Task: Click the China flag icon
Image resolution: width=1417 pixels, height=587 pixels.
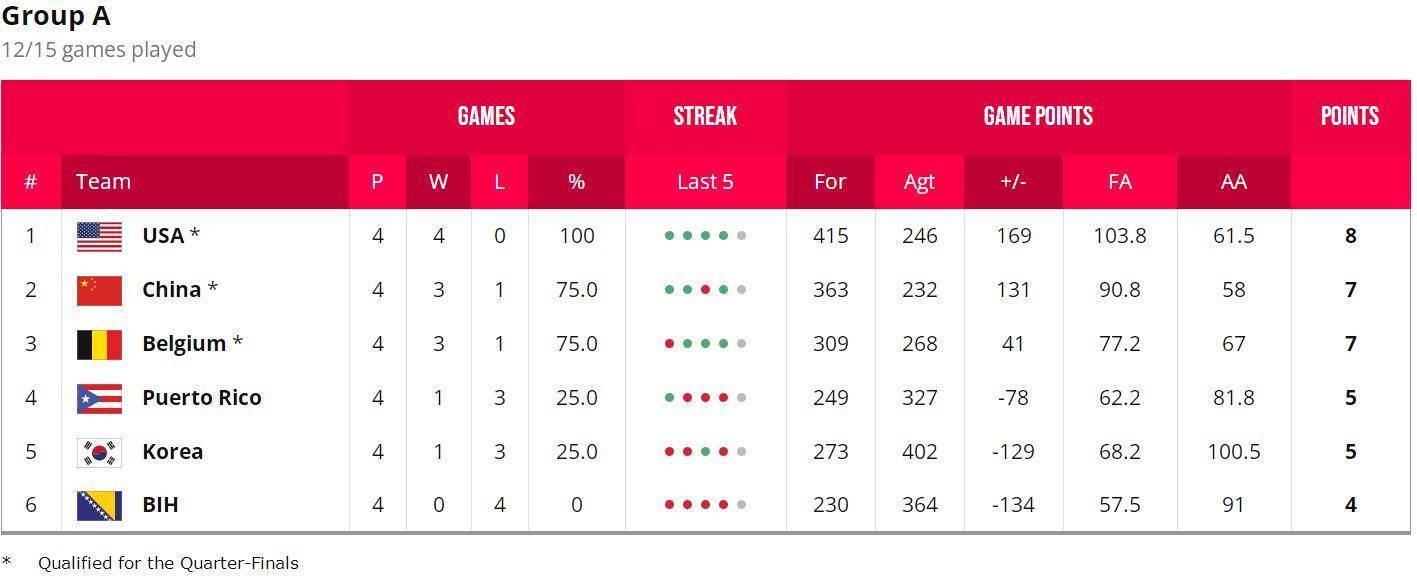Action: 99,291
